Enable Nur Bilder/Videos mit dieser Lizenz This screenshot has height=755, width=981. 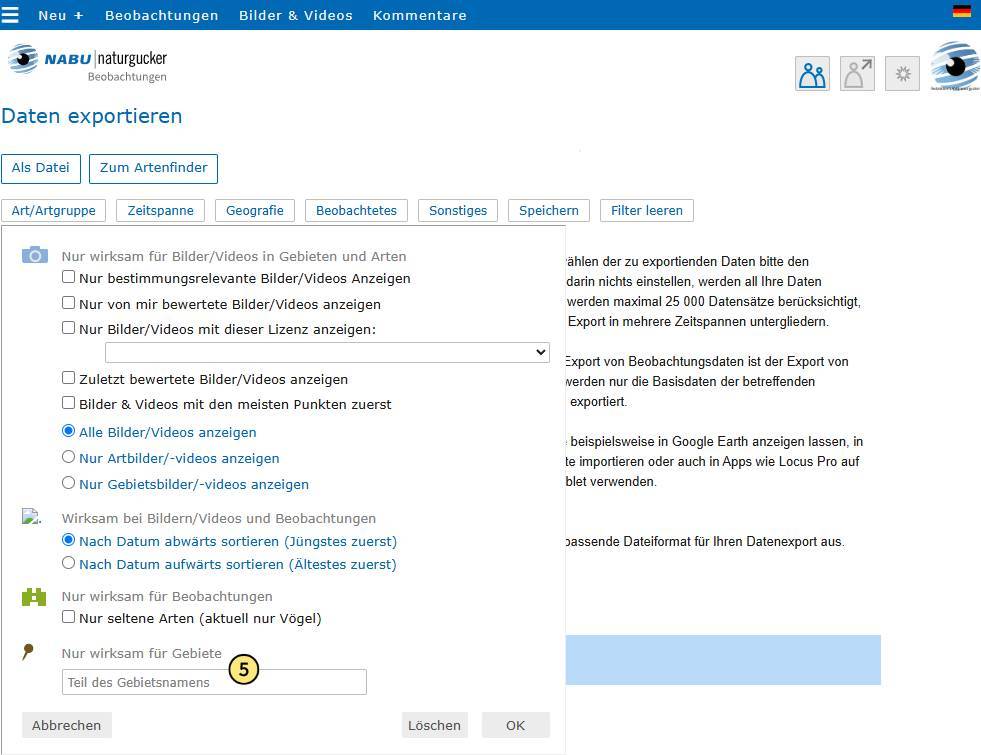tap(68, 328)
